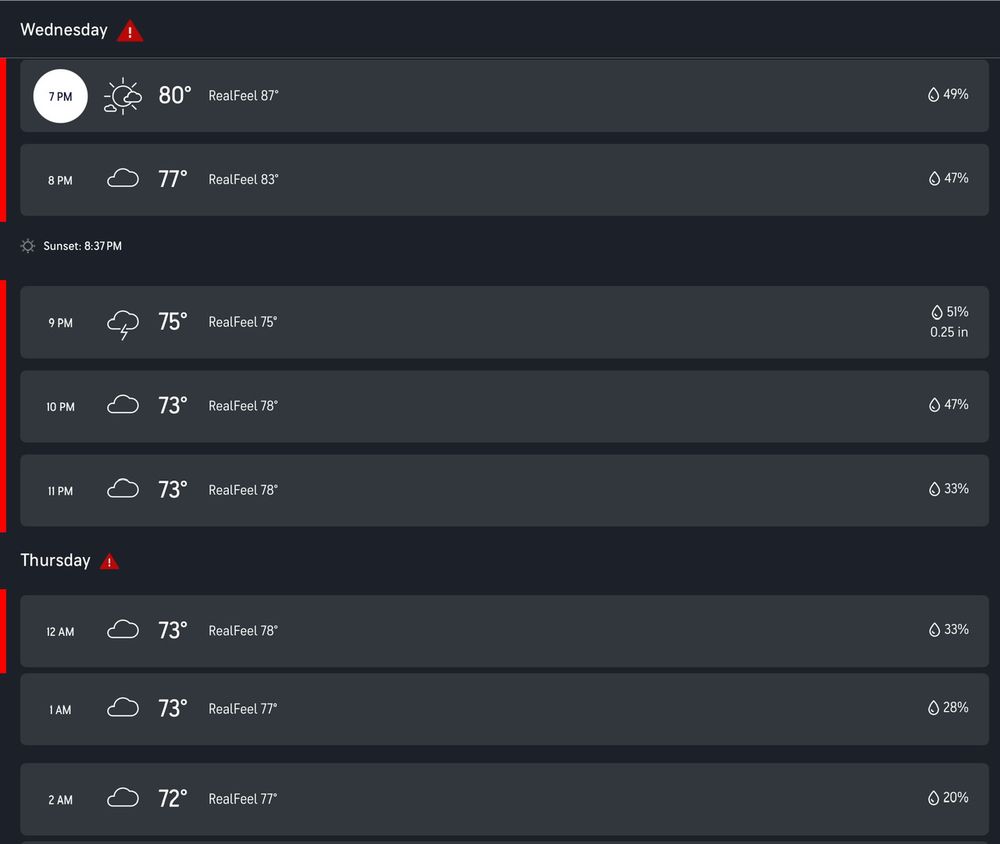Expand the 2 AM forecast row
This screenshot has height=844, width=1000.
pos(504,799)
